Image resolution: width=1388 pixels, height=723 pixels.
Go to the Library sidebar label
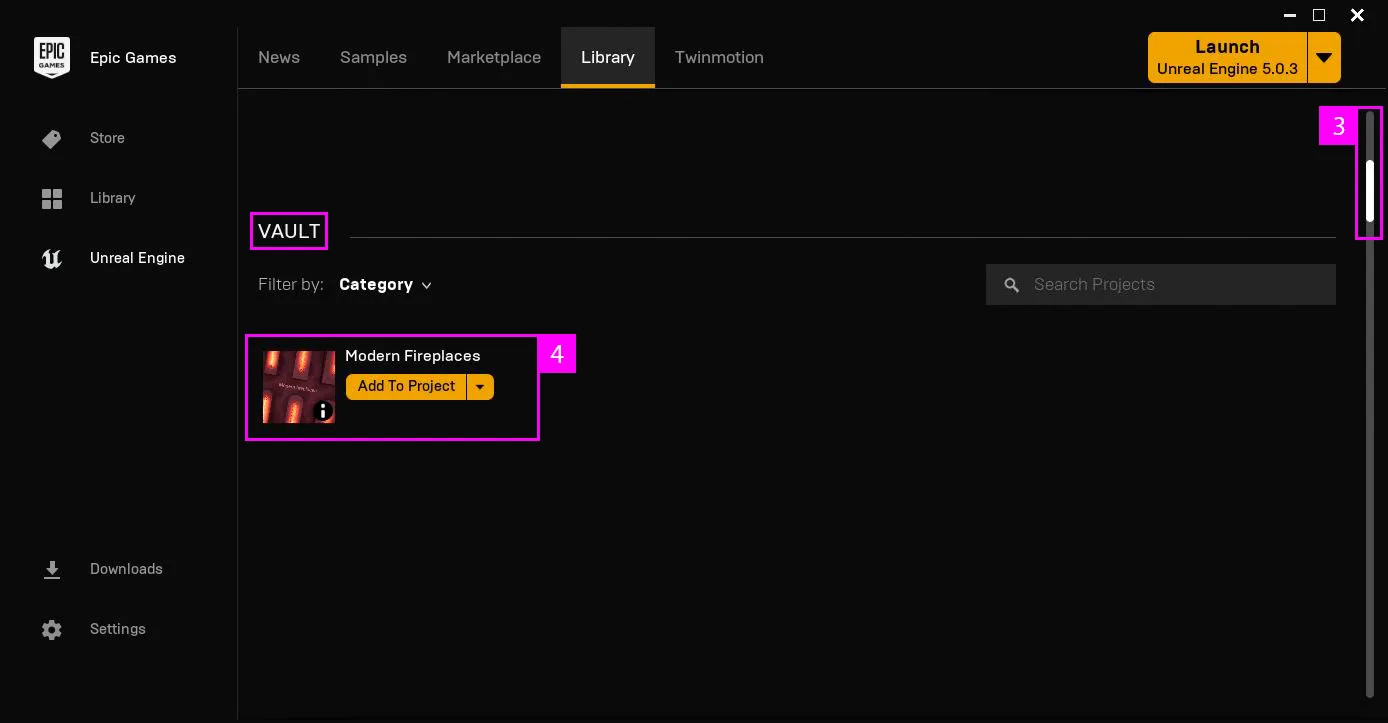tap(112, 198)
